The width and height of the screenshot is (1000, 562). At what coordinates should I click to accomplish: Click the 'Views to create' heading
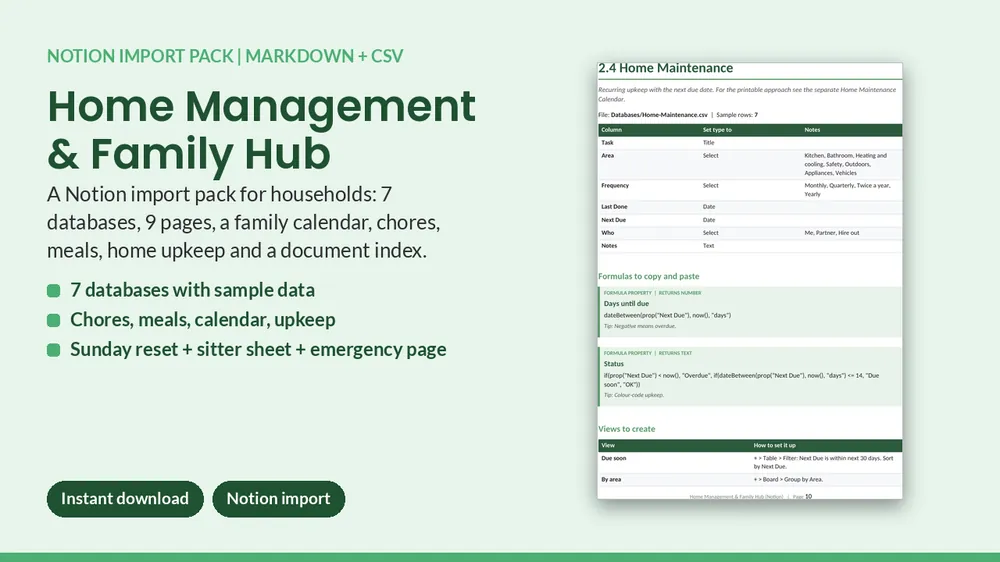click(x=626, y=429)
